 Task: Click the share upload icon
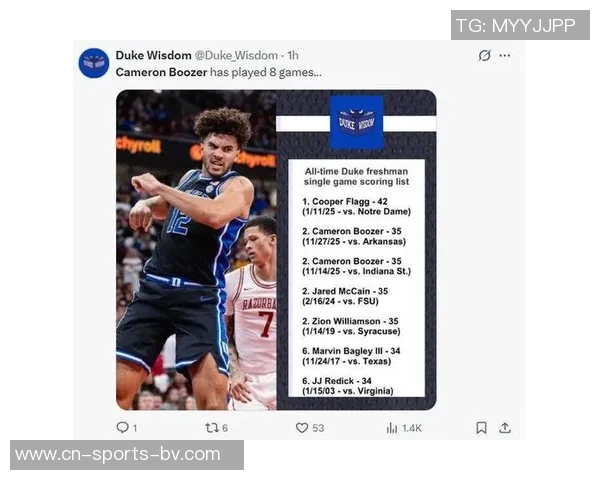505,428
